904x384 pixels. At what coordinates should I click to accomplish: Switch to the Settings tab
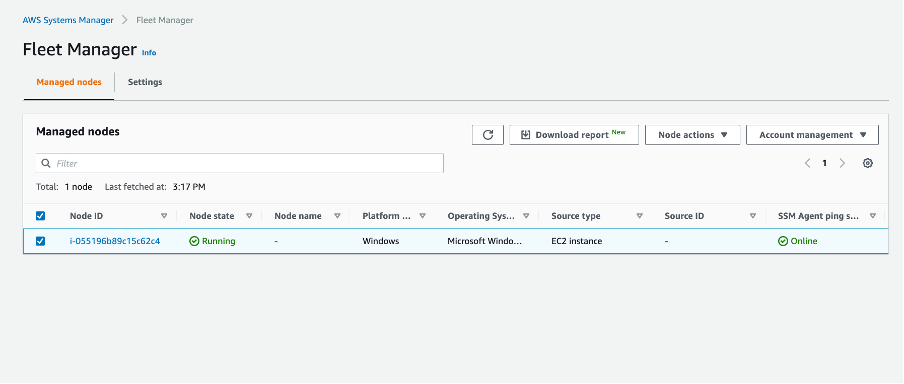(145, 82)
